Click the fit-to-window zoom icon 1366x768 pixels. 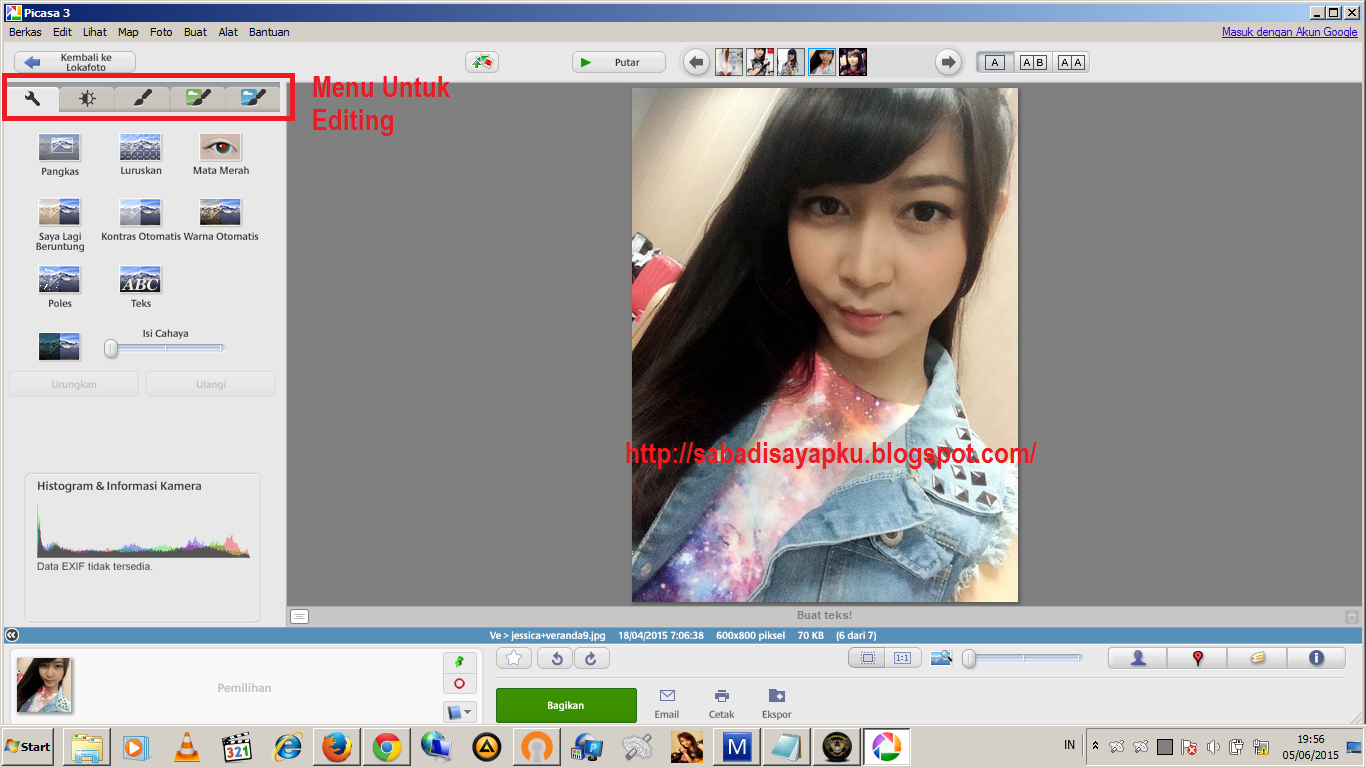click(866, 658)
